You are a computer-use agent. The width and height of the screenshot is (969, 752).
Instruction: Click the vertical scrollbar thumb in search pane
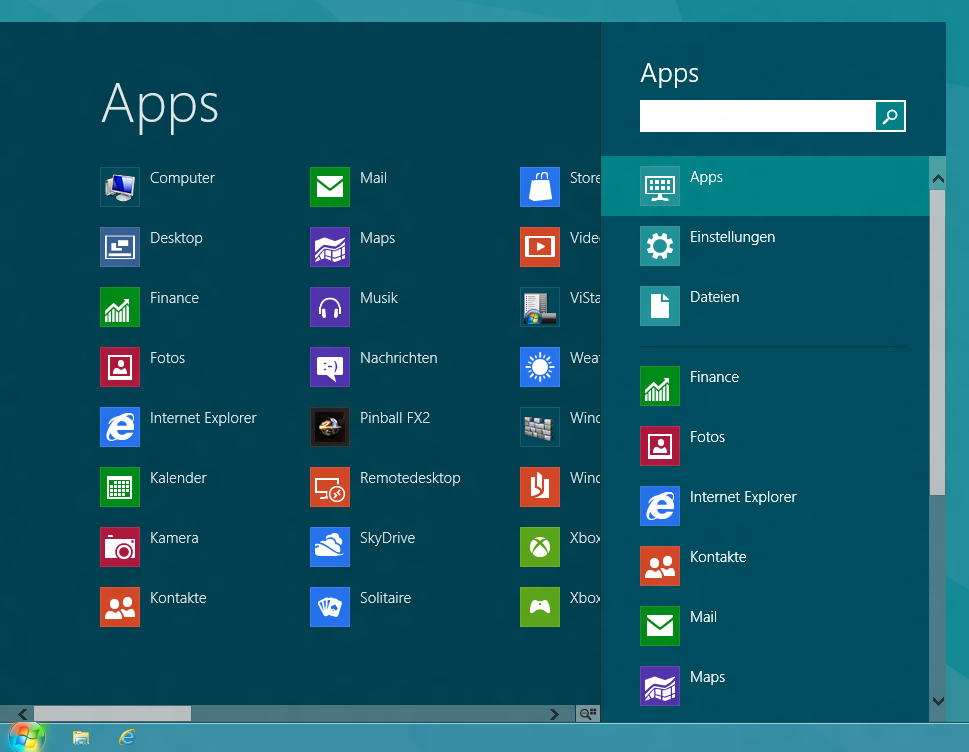pyautogui.click(x=937, y=342)
